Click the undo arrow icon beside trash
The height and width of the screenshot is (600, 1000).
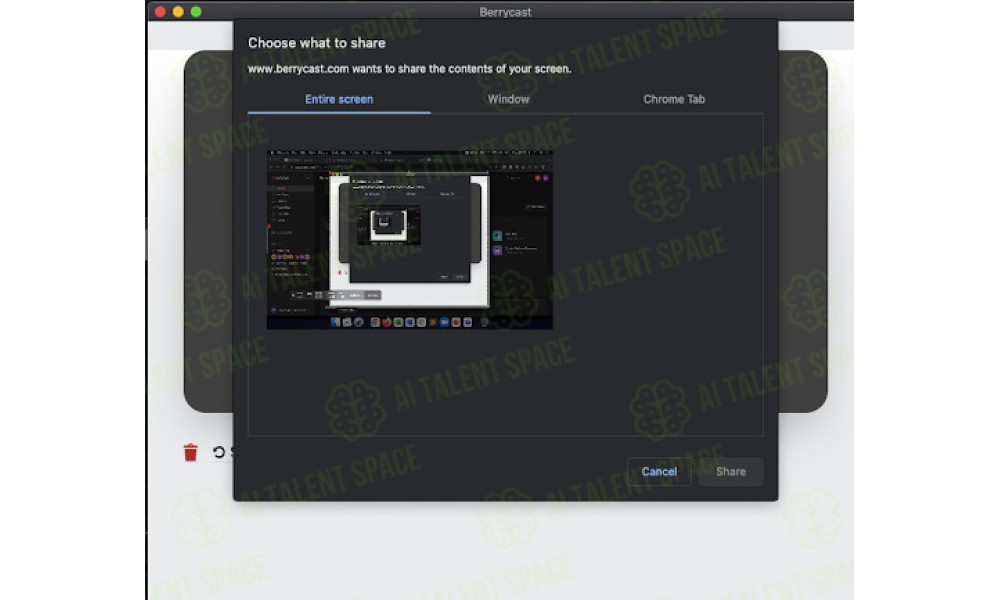[219, 452]
